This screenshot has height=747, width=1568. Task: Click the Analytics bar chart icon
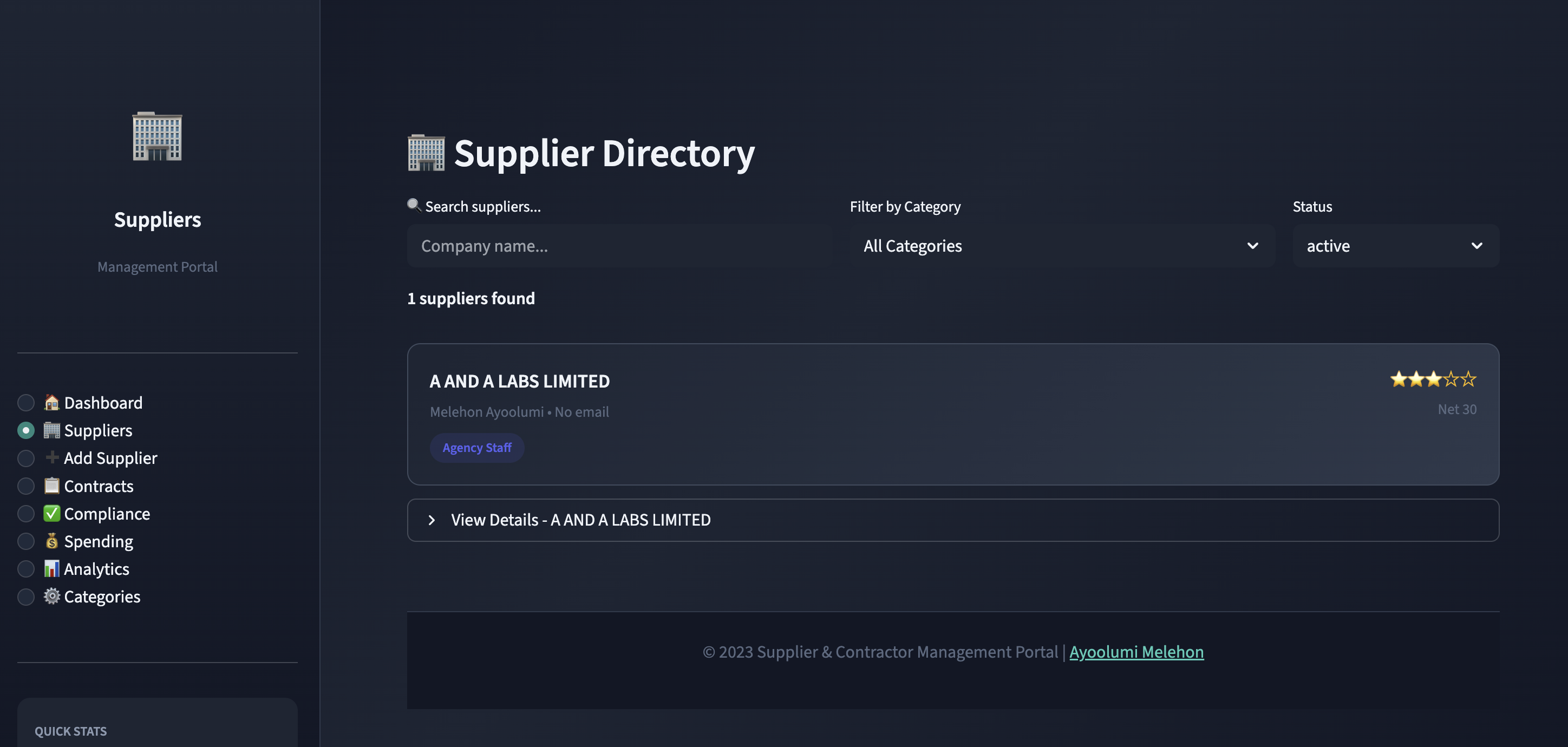[52, 569]
